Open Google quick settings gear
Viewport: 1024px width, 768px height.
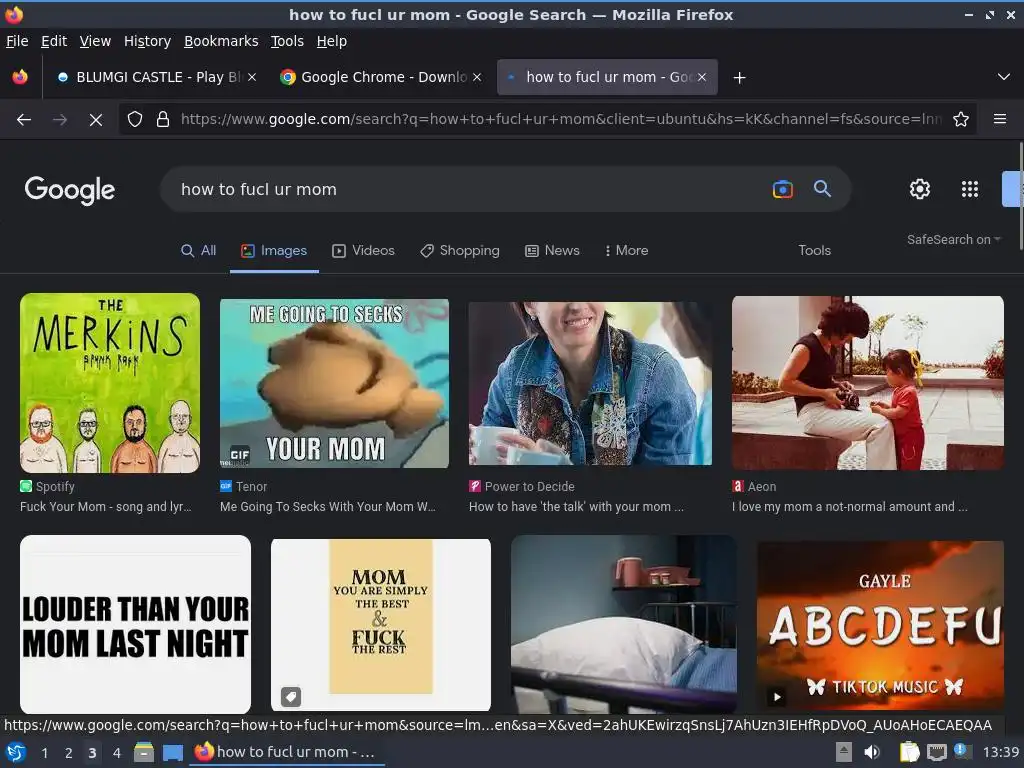(920, 189)
